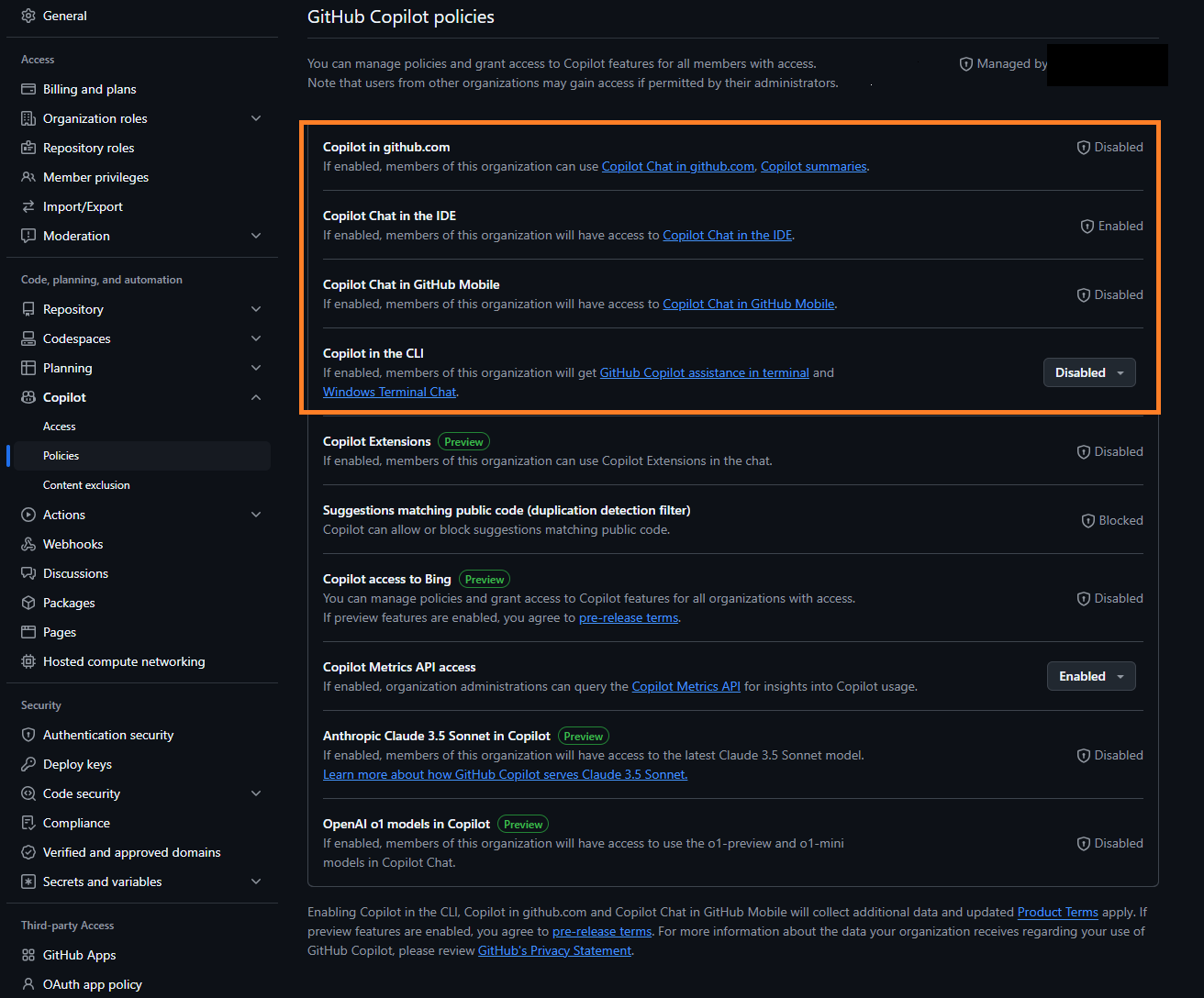Viewport: 1204px width, 998px height.
Task: Click the GitHub Apps grid icon
Action: [28, 955]
